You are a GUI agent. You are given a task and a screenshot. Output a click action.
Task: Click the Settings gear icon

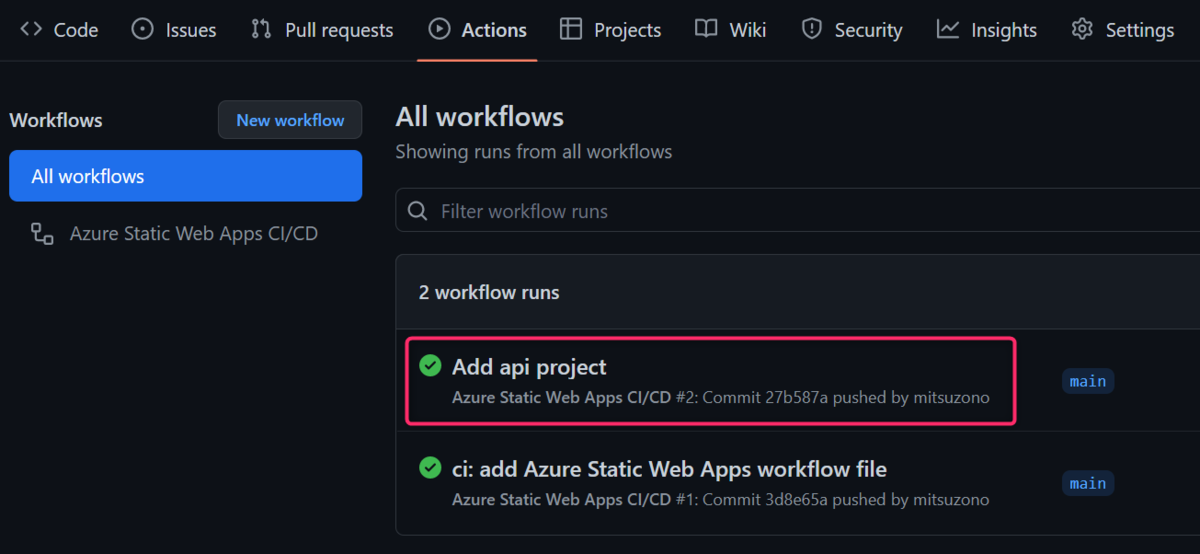click(x=1082, y=29)
